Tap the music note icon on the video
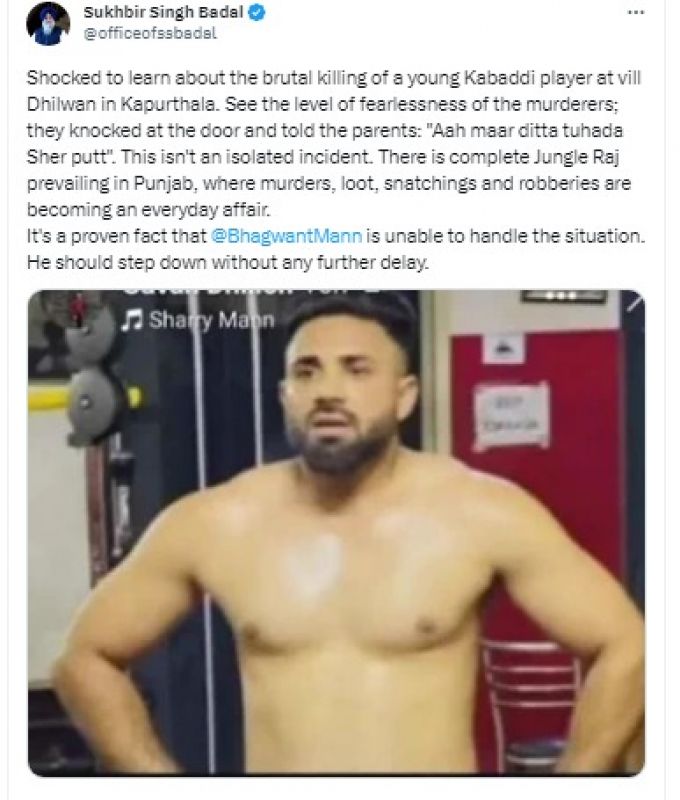 click(133, 320)
